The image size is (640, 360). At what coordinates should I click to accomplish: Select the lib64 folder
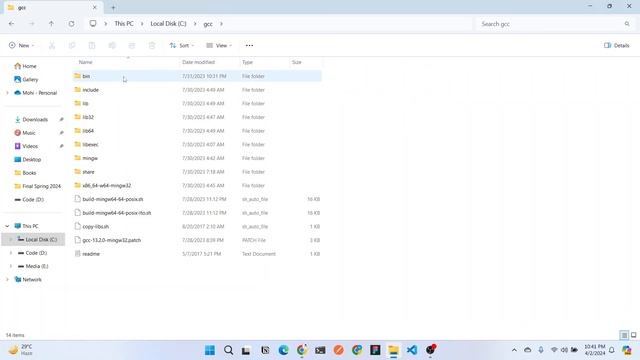pyautogui.click(x=197, y=131)
